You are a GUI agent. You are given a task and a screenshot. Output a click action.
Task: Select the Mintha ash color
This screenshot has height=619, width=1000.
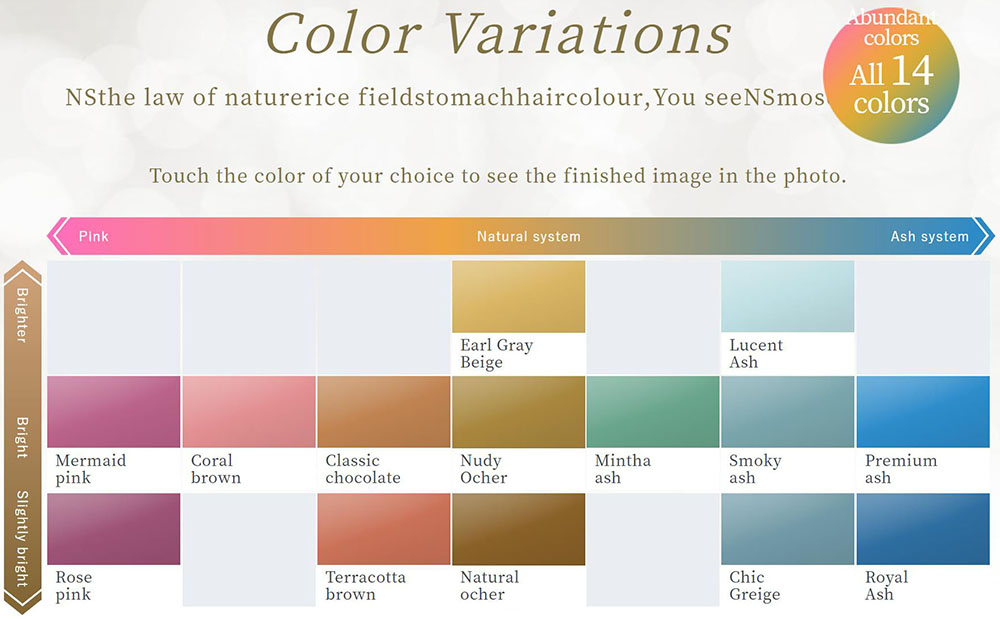click(653, 412)
